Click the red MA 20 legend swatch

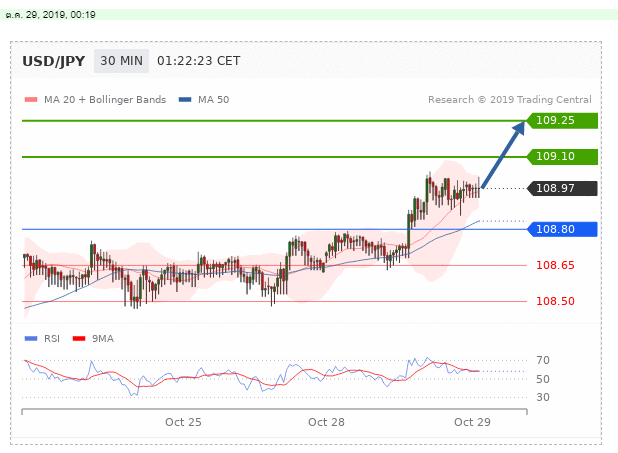pyautogui.click(x=31, y=100)
